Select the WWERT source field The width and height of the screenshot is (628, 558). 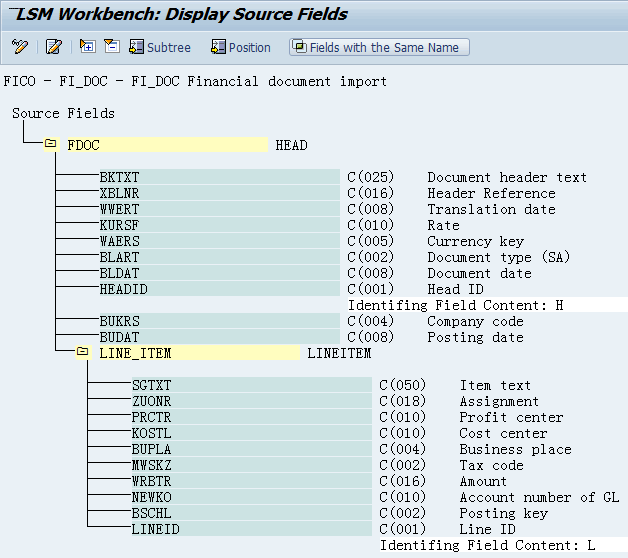pyautogui.click(x=219, y=209)
